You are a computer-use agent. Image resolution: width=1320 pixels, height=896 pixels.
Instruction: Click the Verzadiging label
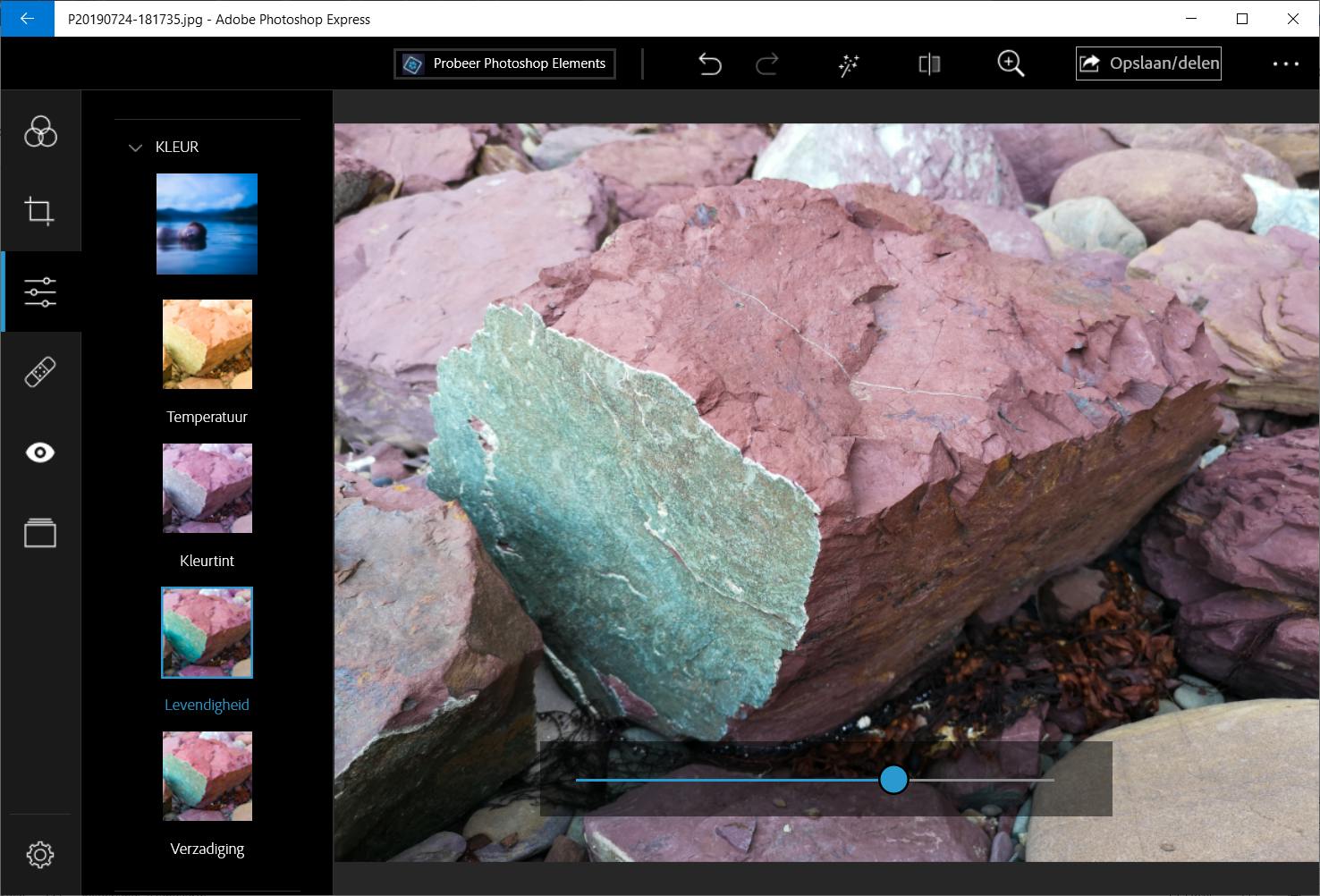click(x=207, y=849)
